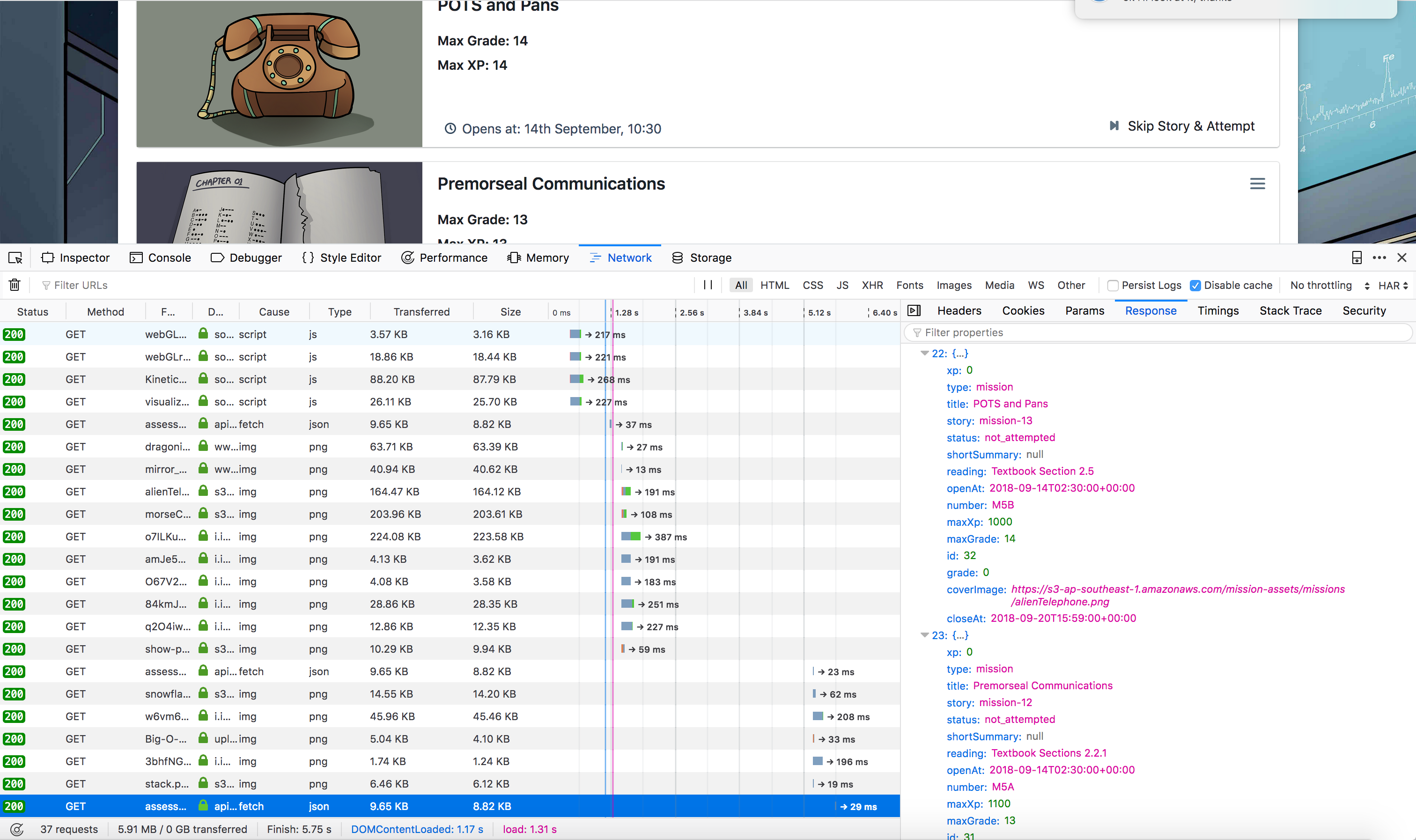
Task: Switch to the Console tab
Action: tap(160, 258)
